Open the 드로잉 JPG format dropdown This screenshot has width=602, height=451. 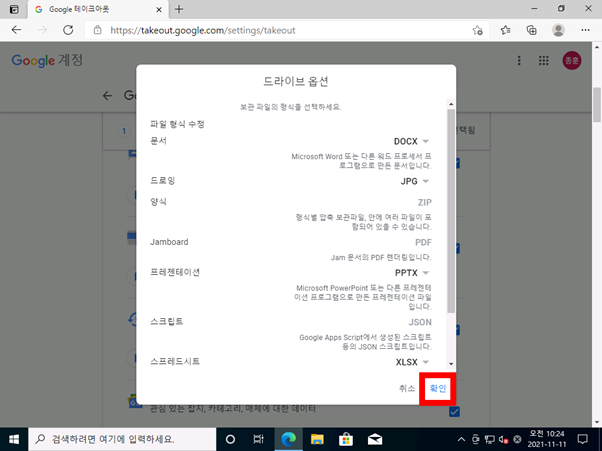415,181
